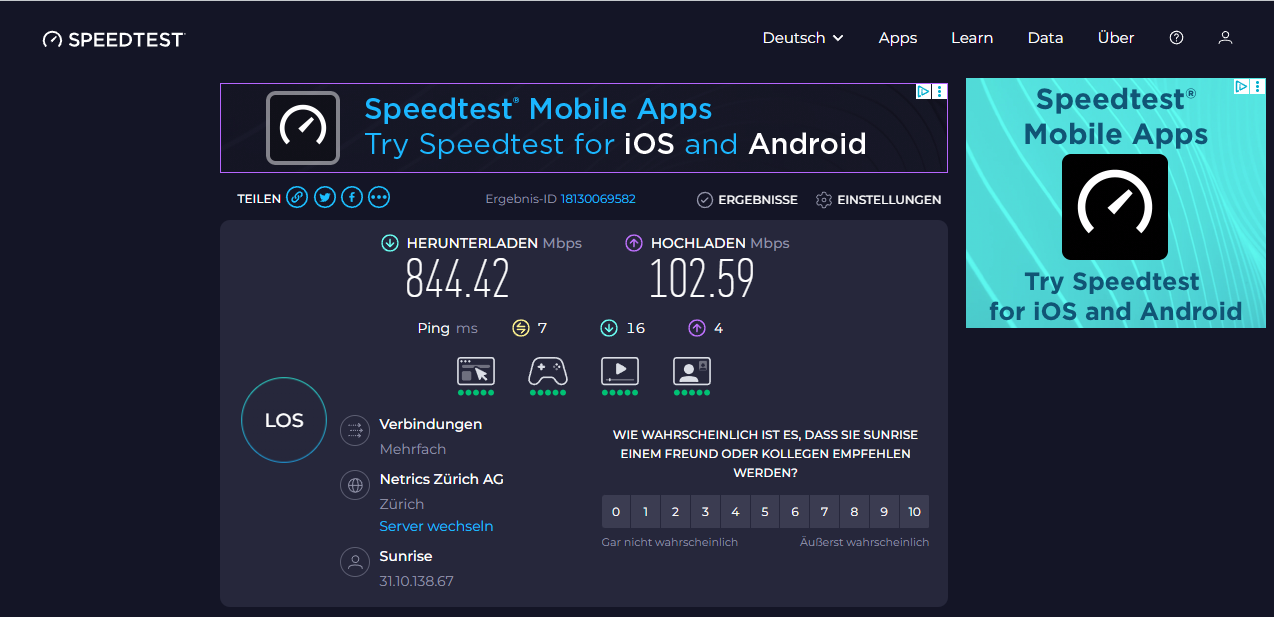The image size is (1274, 617).
Task: Click the gaming controller quality icon
Action: coord(548,371)
